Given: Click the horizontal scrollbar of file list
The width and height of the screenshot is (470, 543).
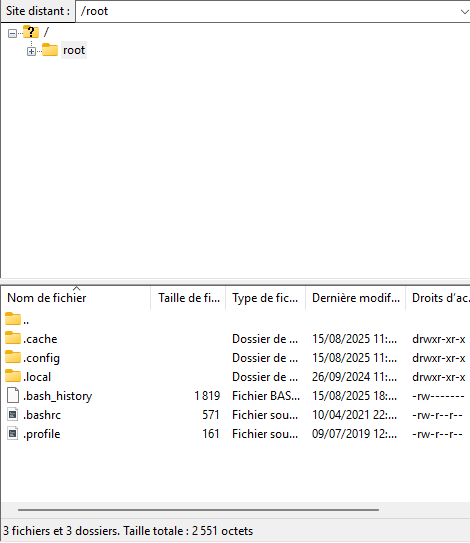Looking at the screenshot, I should [x=198, y=510].
